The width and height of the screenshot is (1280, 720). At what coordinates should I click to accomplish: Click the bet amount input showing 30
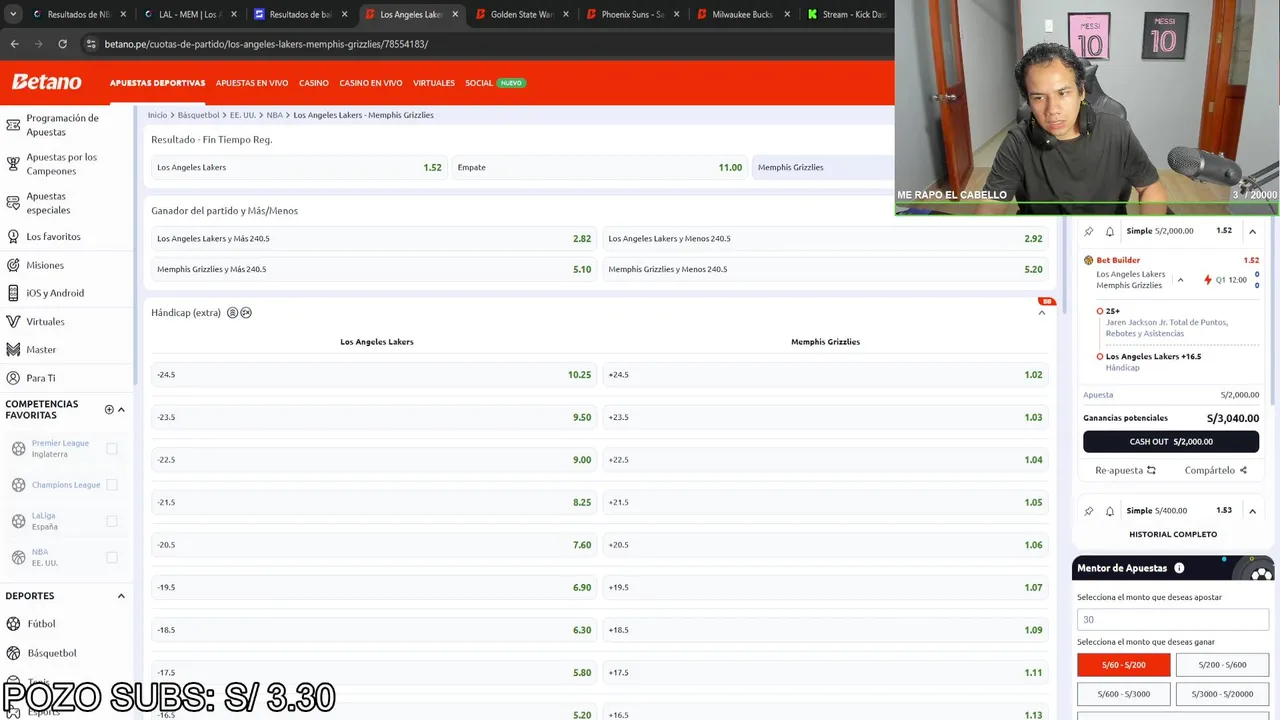click(1173, 619)
